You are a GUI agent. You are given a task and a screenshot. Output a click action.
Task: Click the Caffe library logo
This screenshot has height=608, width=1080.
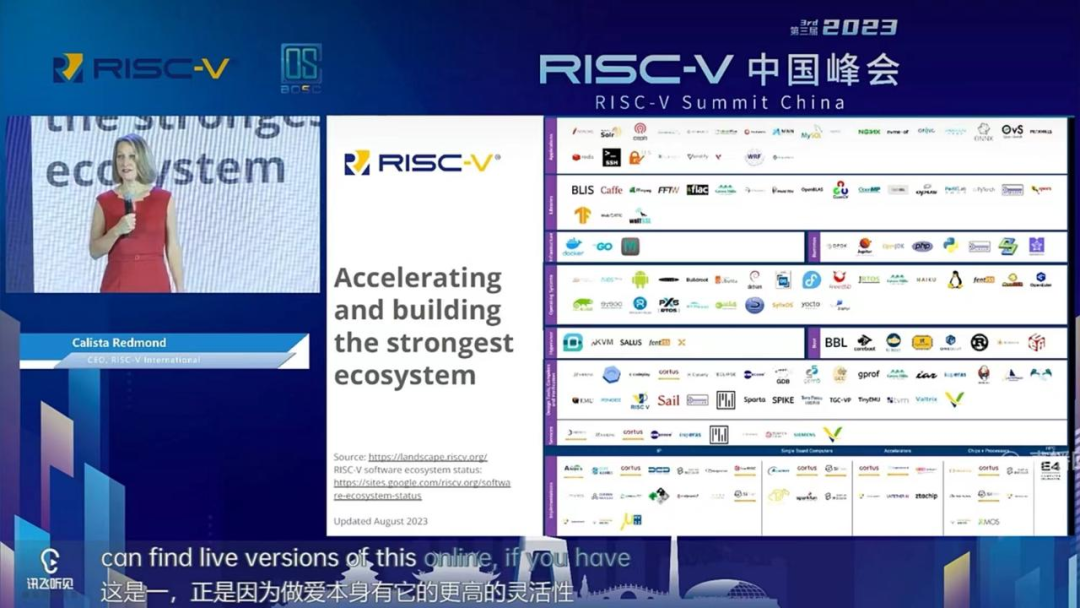pos(611,190)
